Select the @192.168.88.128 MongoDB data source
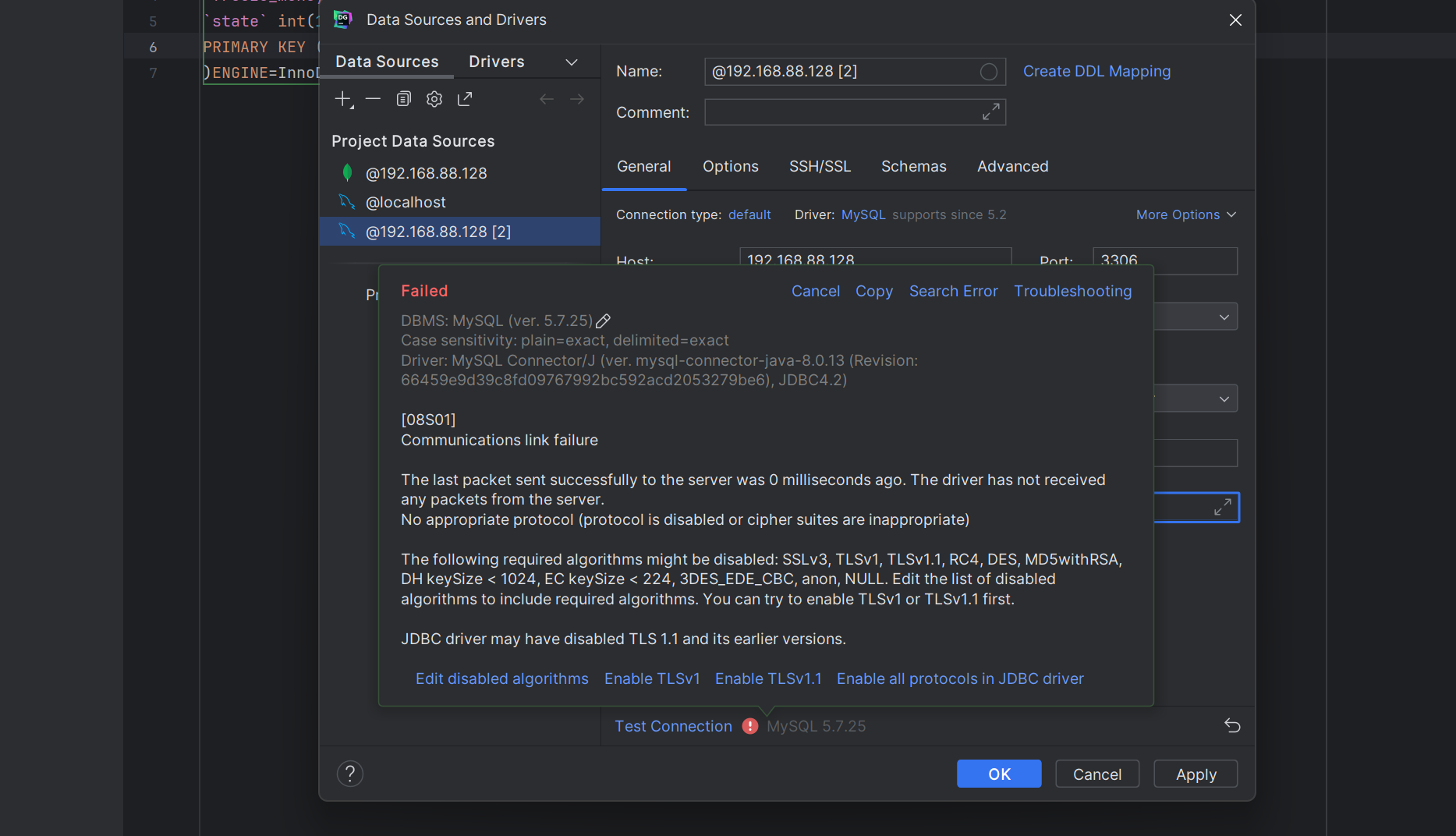The height and width of the screenshot is (836, 1456). point(460,173)
